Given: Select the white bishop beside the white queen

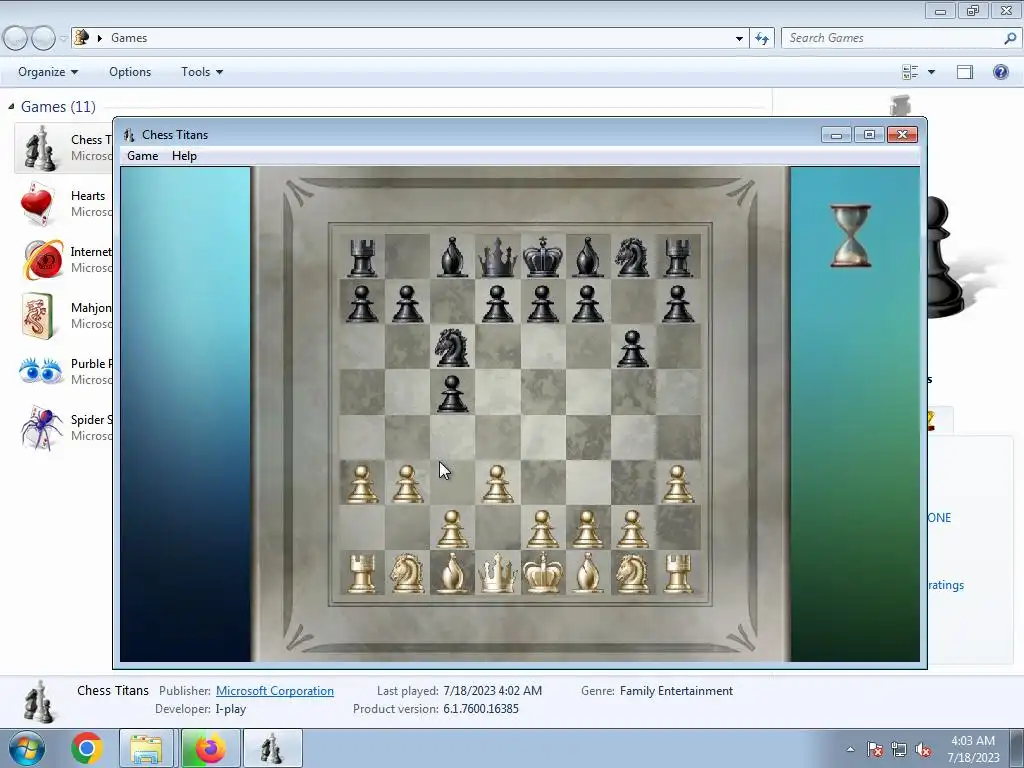Looking at the screenshot, I should 453,573.
